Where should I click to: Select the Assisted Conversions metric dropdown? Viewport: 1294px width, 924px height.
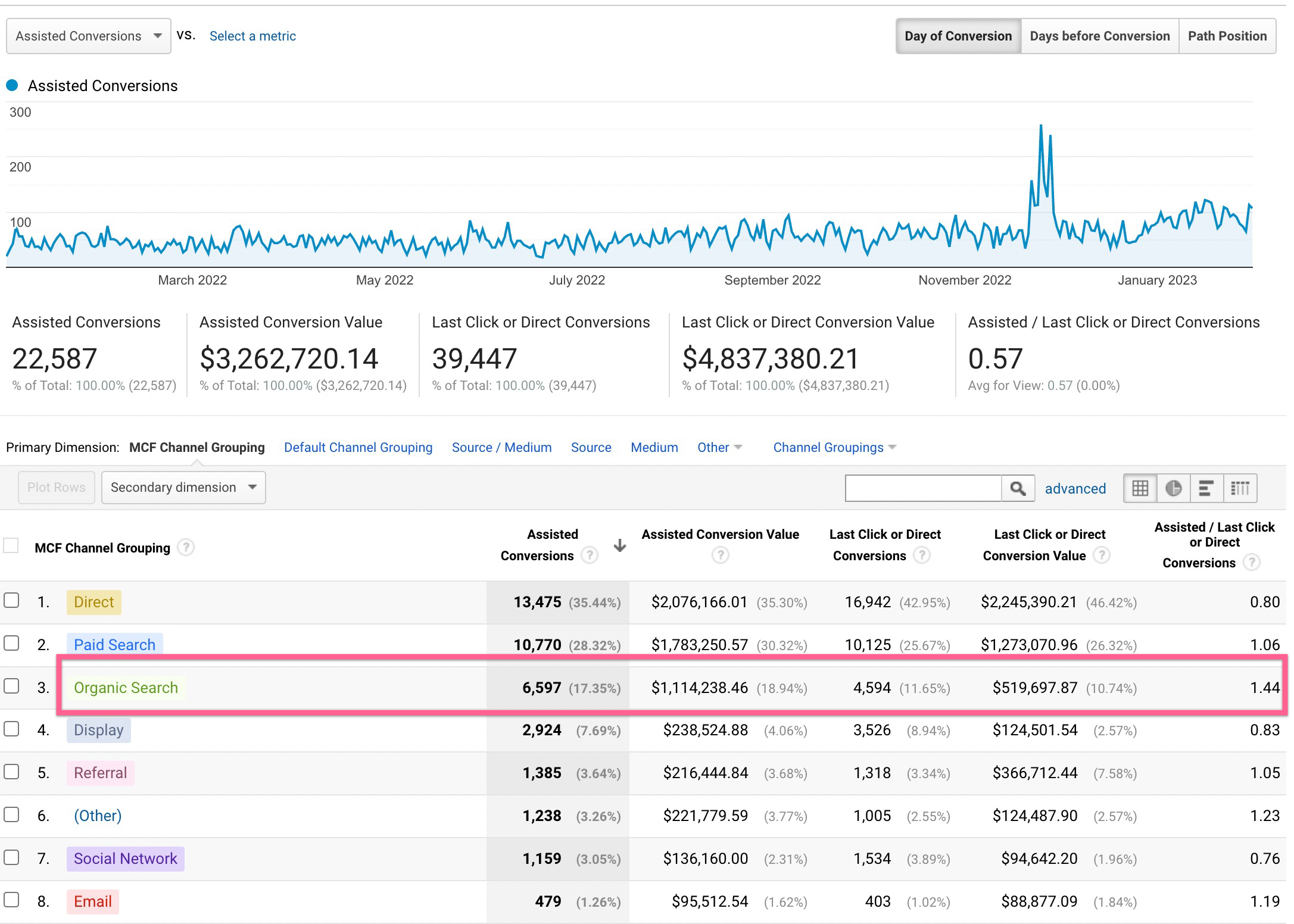pyautogui.click(x=86, y=36)
